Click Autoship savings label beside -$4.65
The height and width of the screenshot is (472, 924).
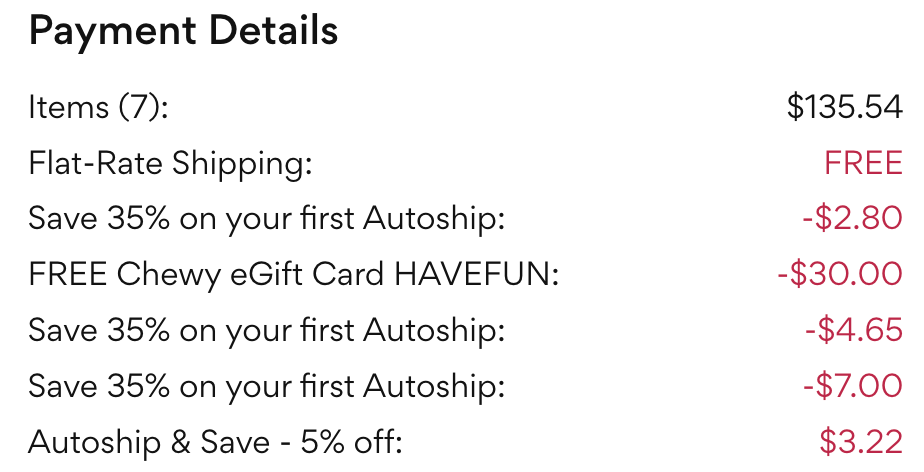266,330
